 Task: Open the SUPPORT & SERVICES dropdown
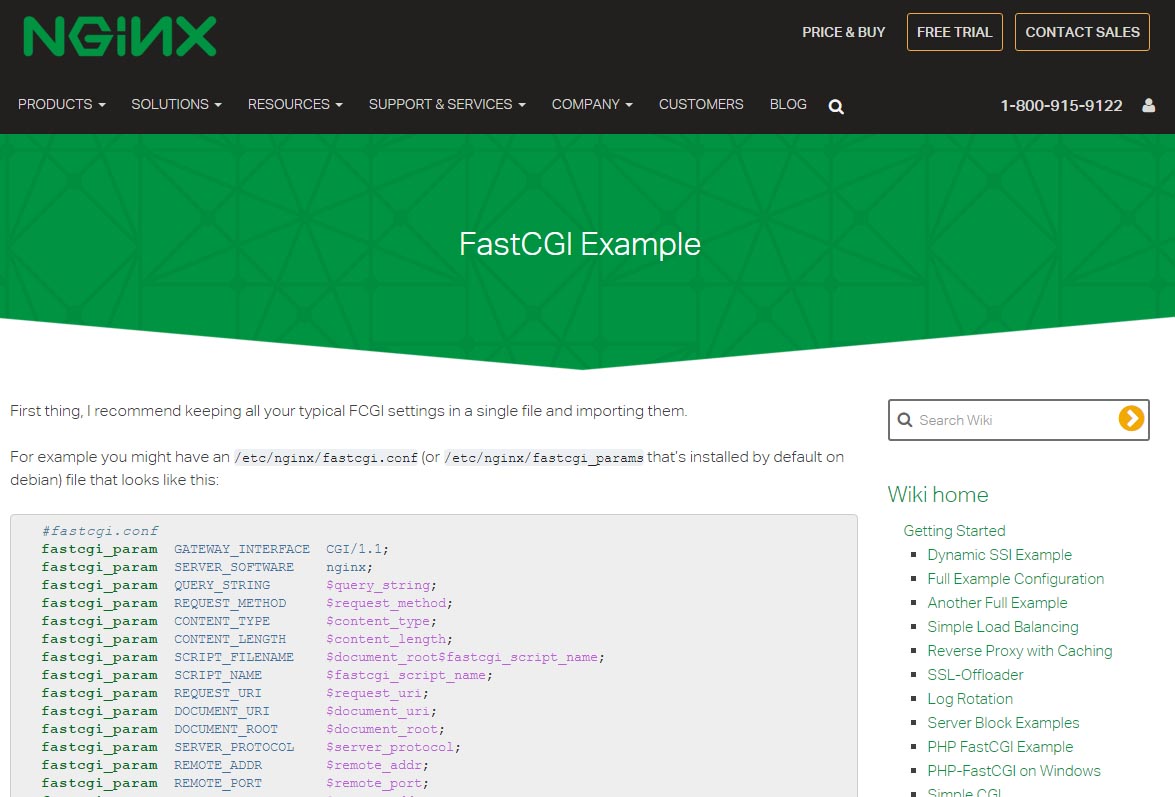[x=446, y=104]
